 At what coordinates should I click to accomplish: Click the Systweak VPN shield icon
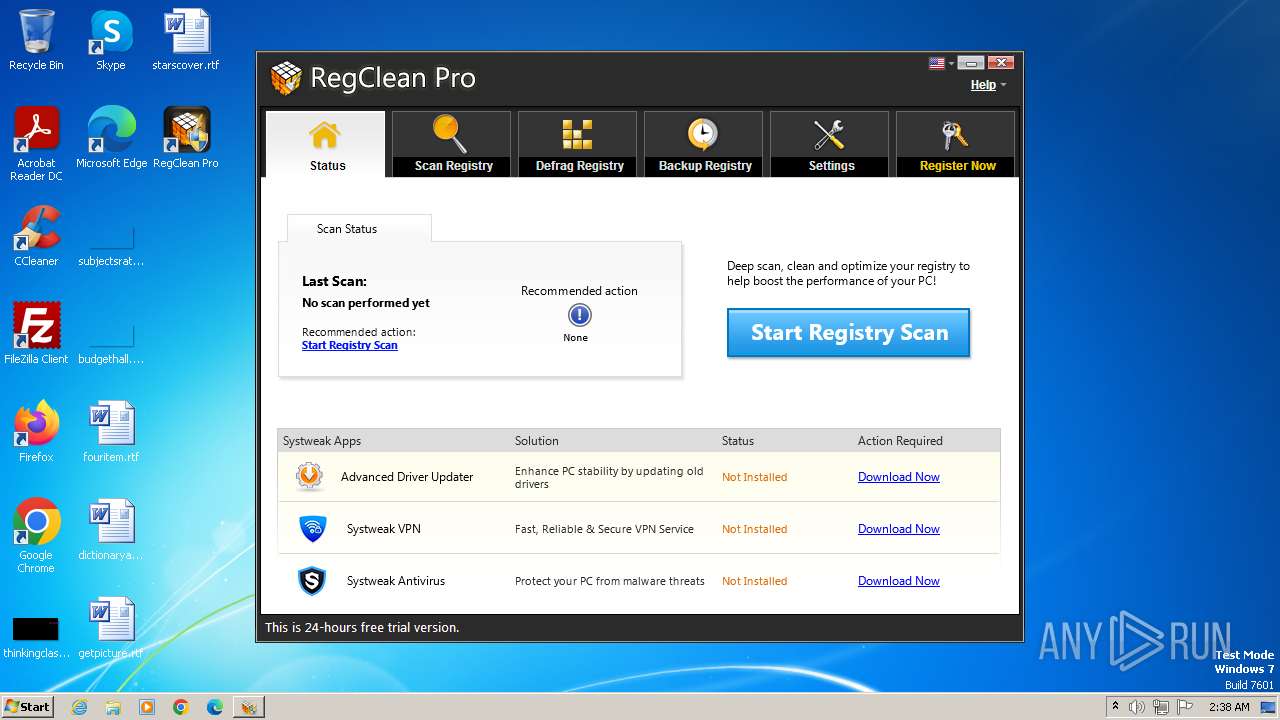click(313, 529)
